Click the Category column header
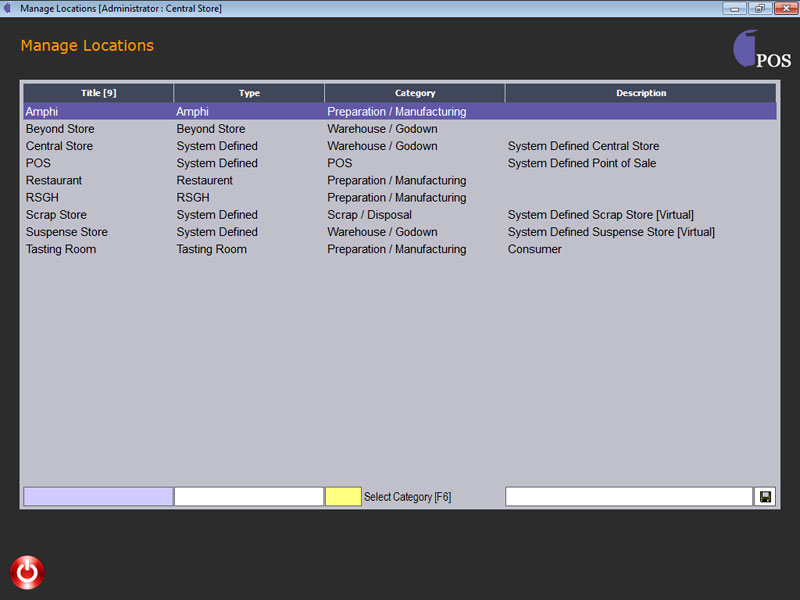The image size is (800, 600). [415, 93]
